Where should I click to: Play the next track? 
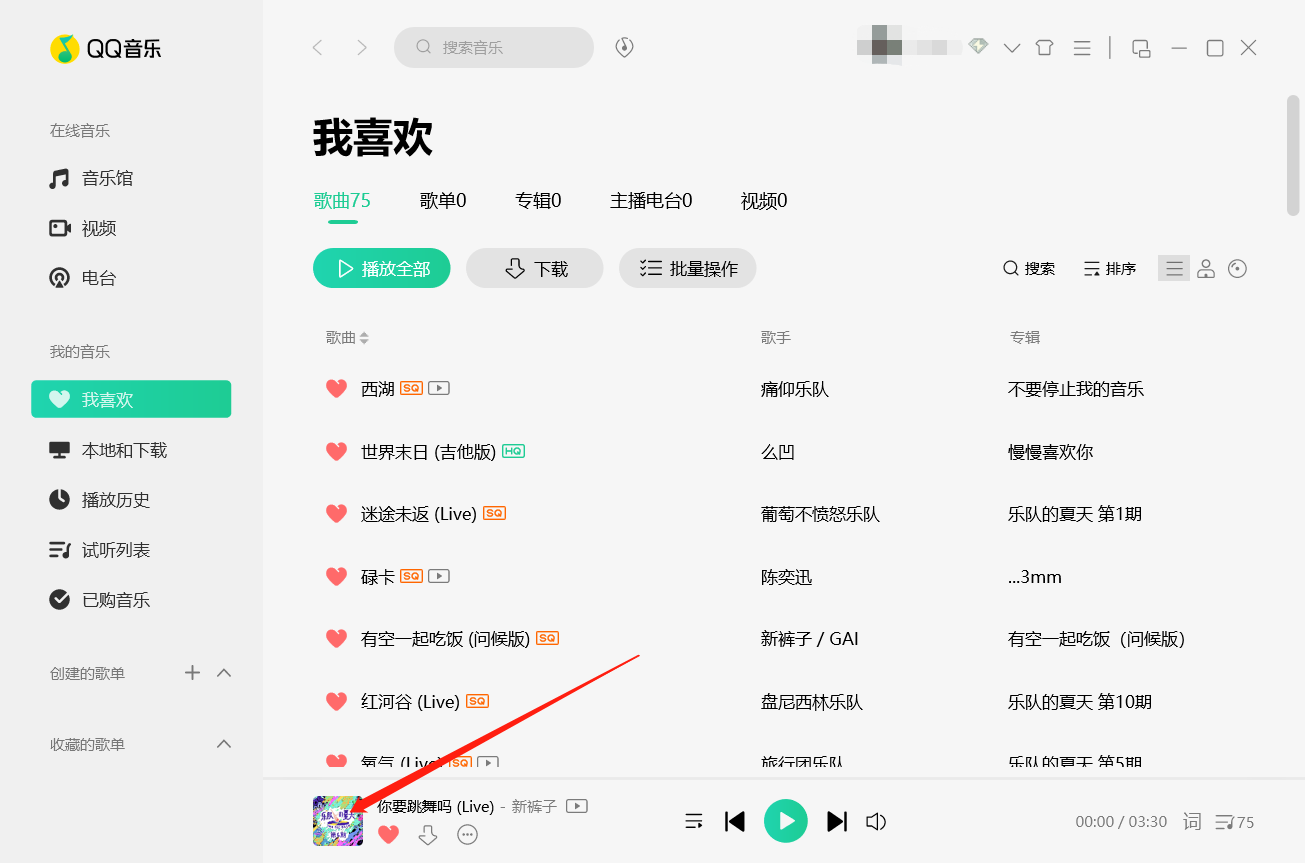click(837, 821)
